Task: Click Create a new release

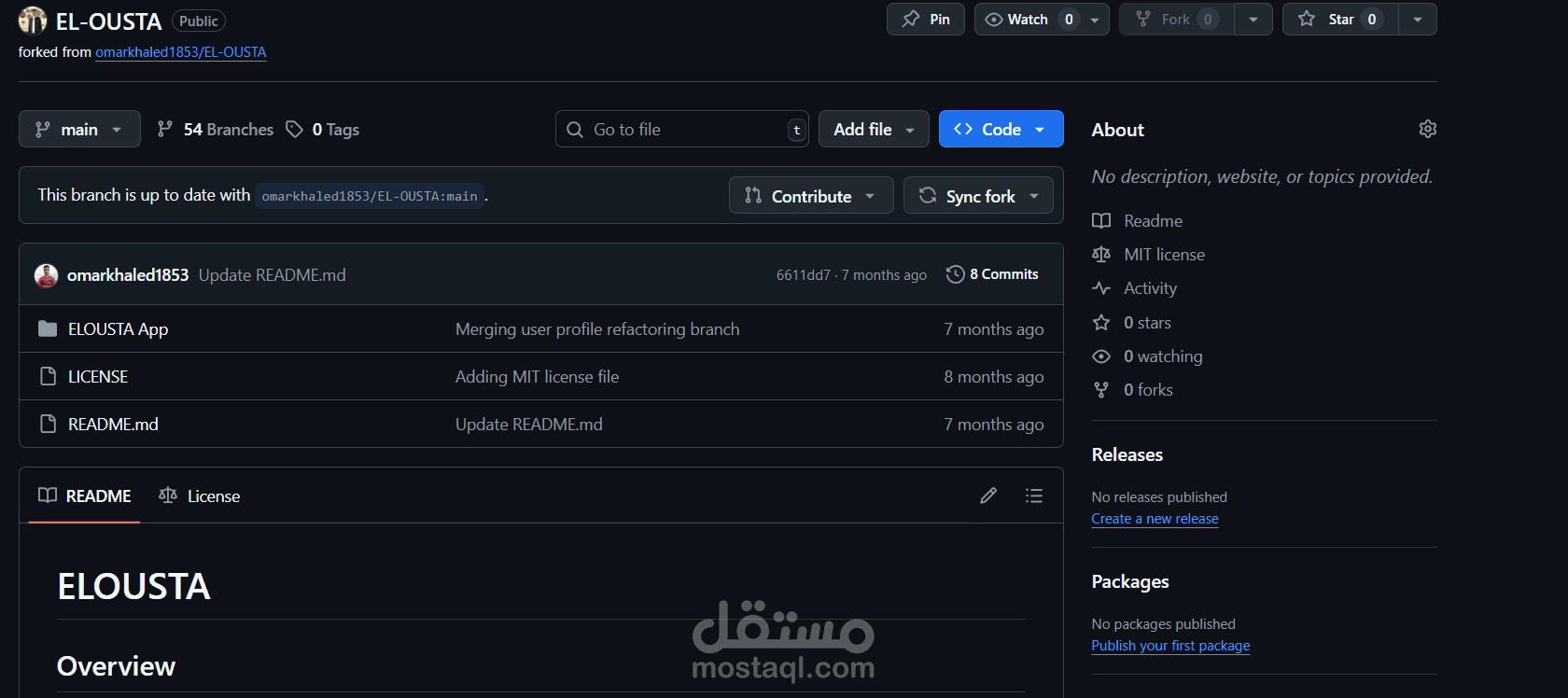Action: pyautogui.click(x=1155, y=519)
